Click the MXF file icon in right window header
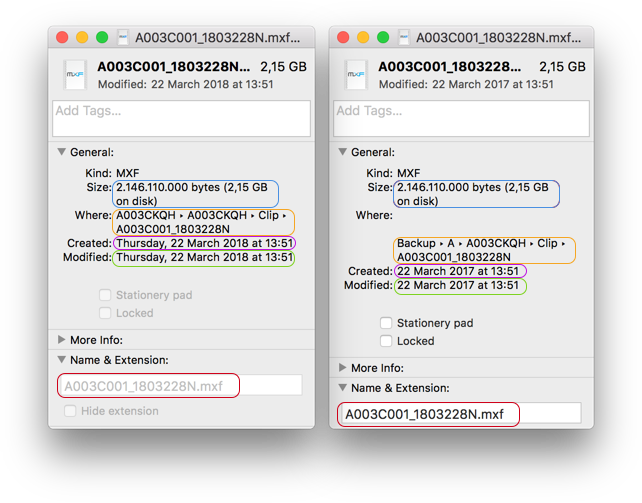Screen dimensions: 642x503 (x=356, y=74)
